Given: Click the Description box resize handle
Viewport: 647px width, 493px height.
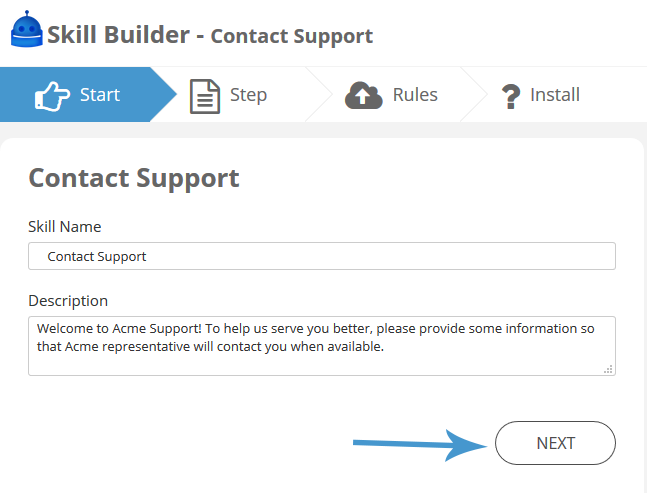Looking at the screenshot, I should click(608, 369).
